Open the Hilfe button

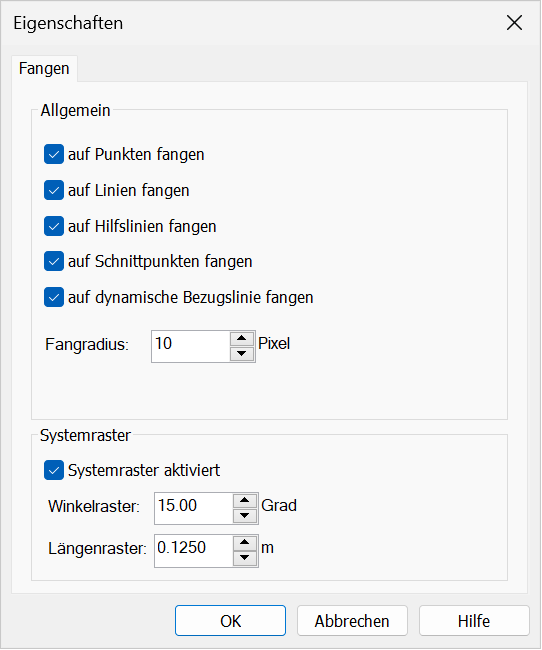474,621
